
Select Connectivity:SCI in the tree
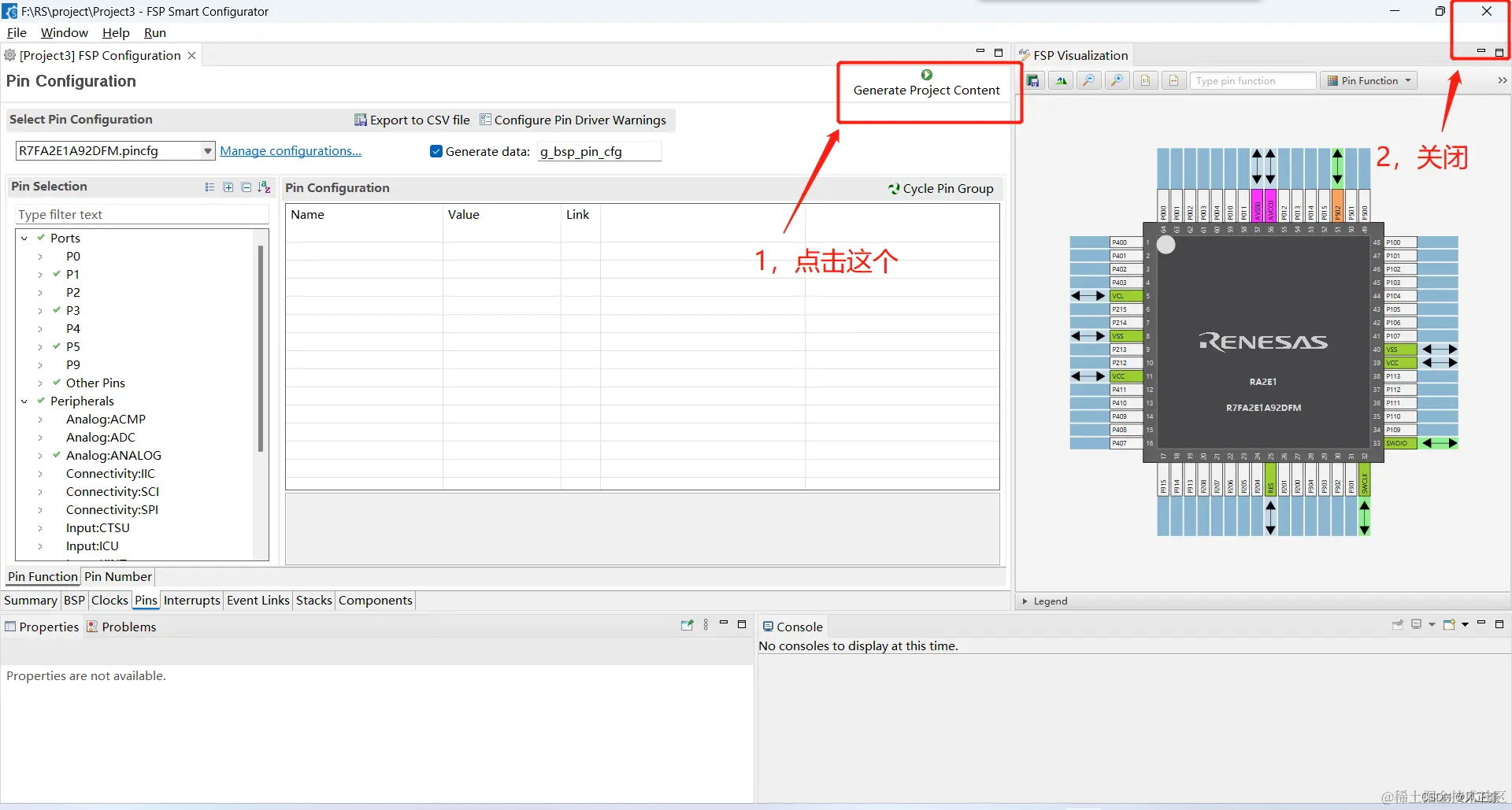(113, 491)
